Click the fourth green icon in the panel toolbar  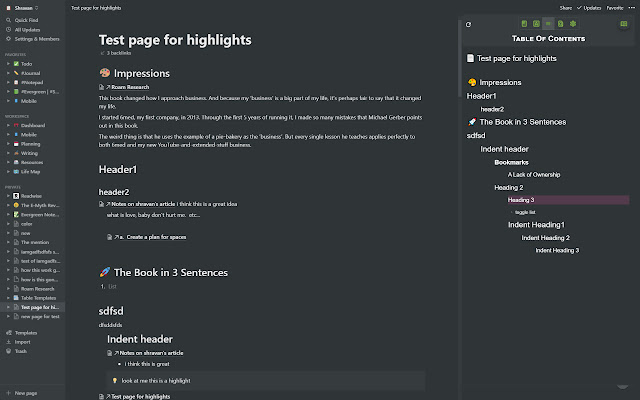tap(560, 23)
